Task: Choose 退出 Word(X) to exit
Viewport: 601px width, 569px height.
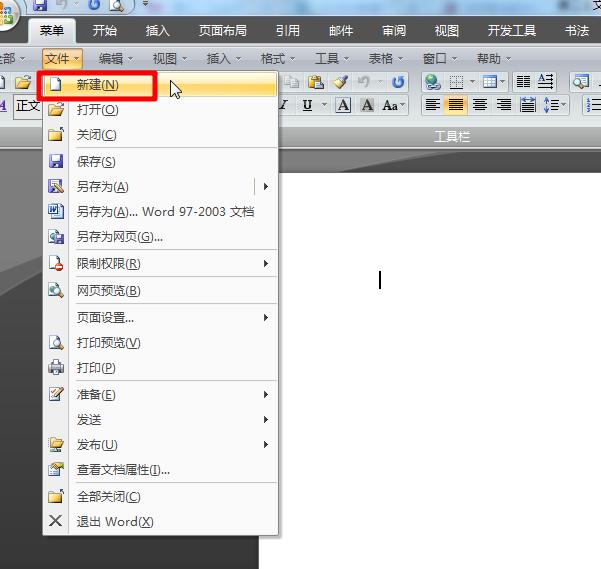Action: 160,521
